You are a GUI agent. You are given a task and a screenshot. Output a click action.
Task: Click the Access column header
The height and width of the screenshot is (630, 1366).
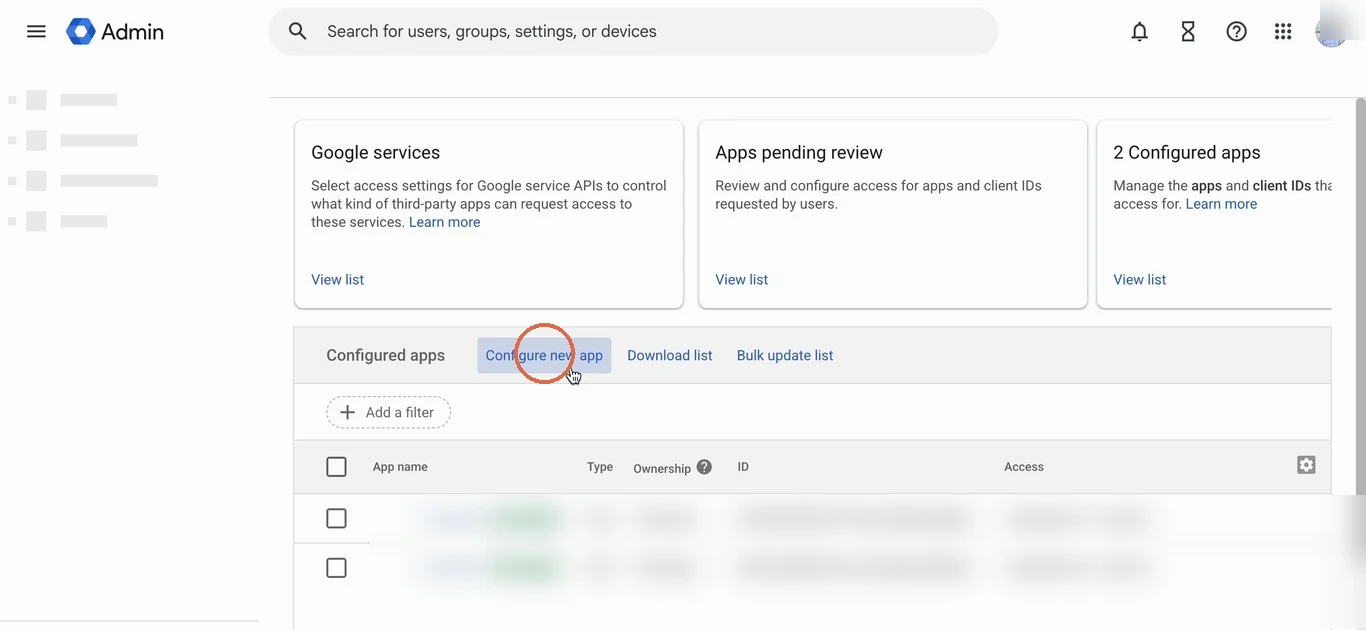(1024, 467)
